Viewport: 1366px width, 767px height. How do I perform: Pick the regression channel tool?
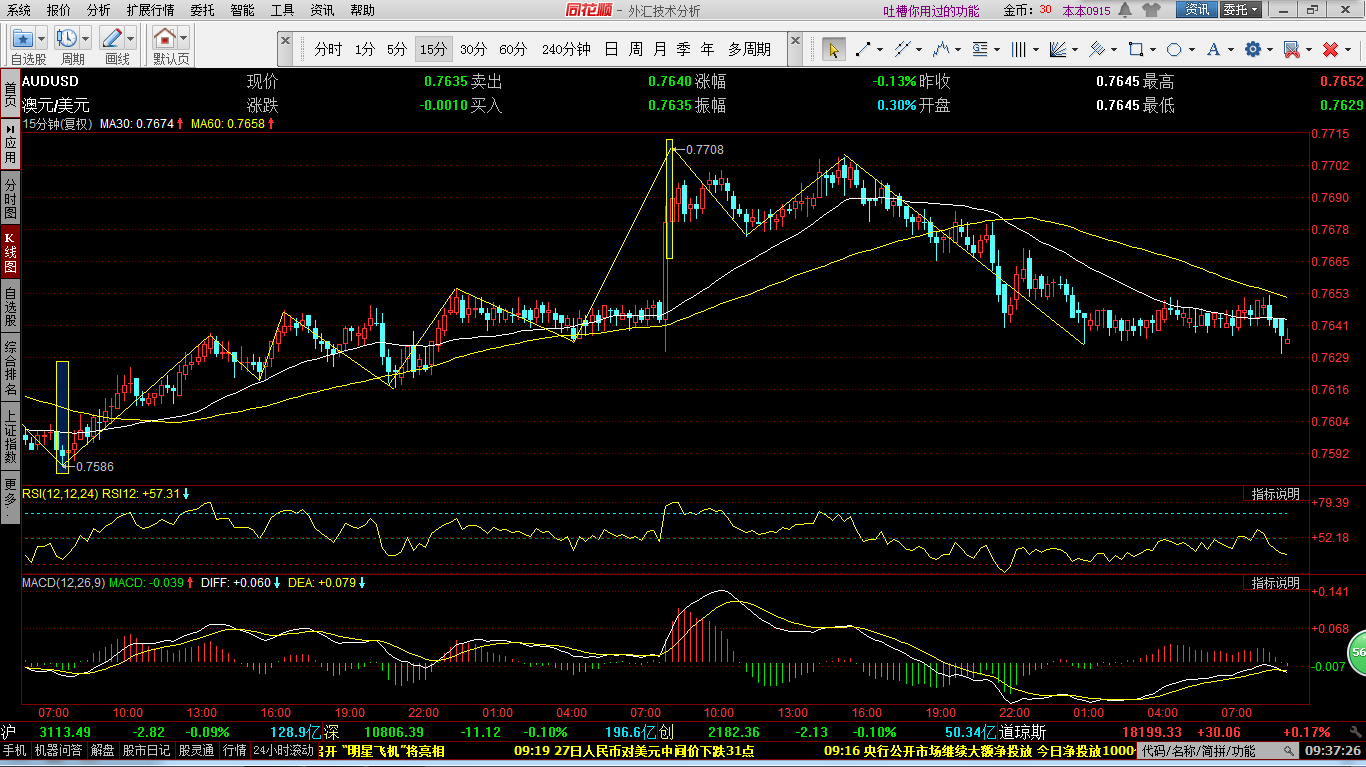(x=1097, y=49)
